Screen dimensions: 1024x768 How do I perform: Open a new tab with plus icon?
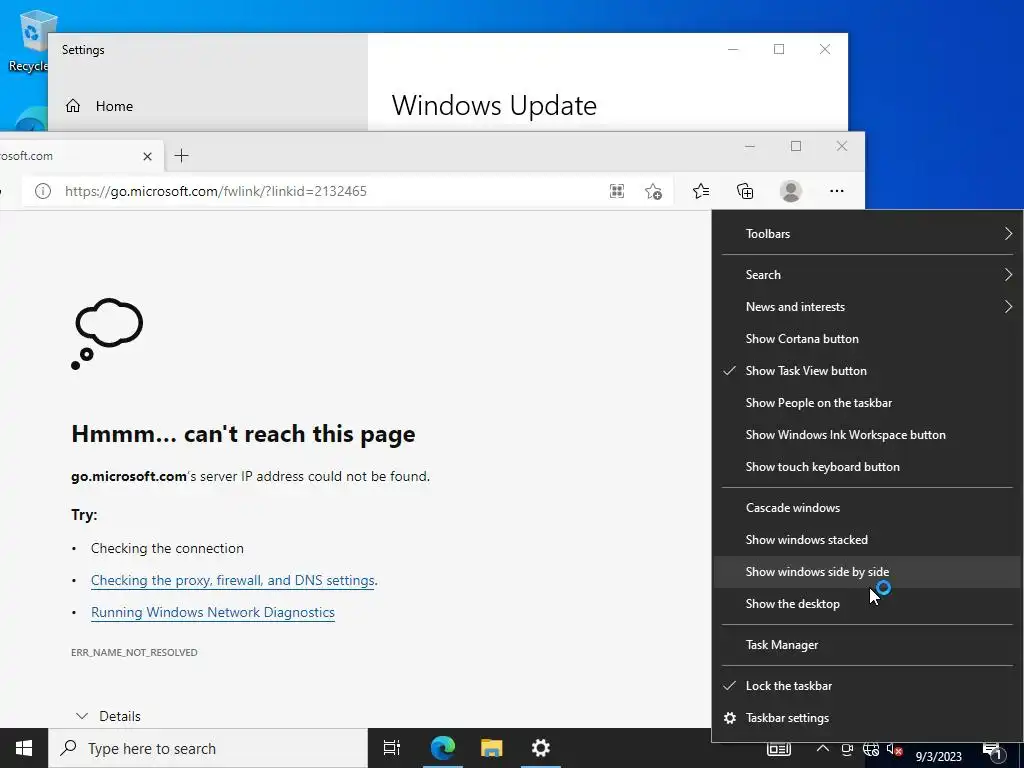[x=182, y=155]
